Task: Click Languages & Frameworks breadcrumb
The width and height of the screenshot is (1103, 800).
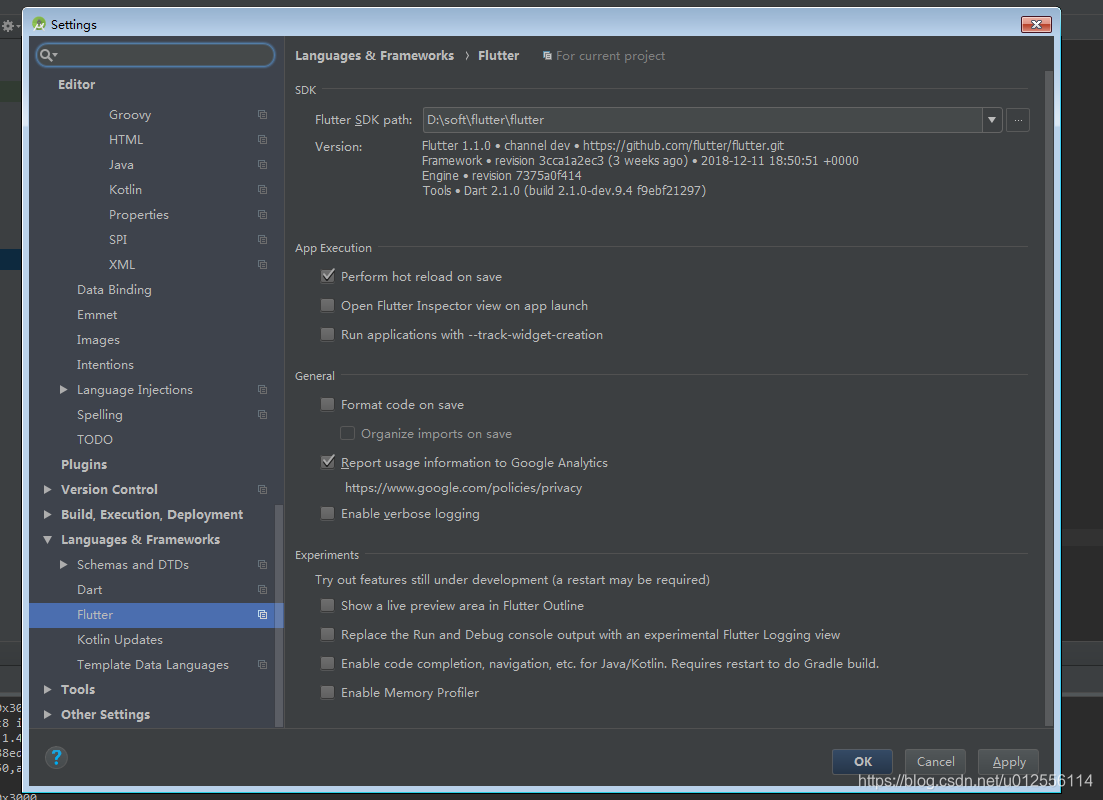Action: (374, 56)
